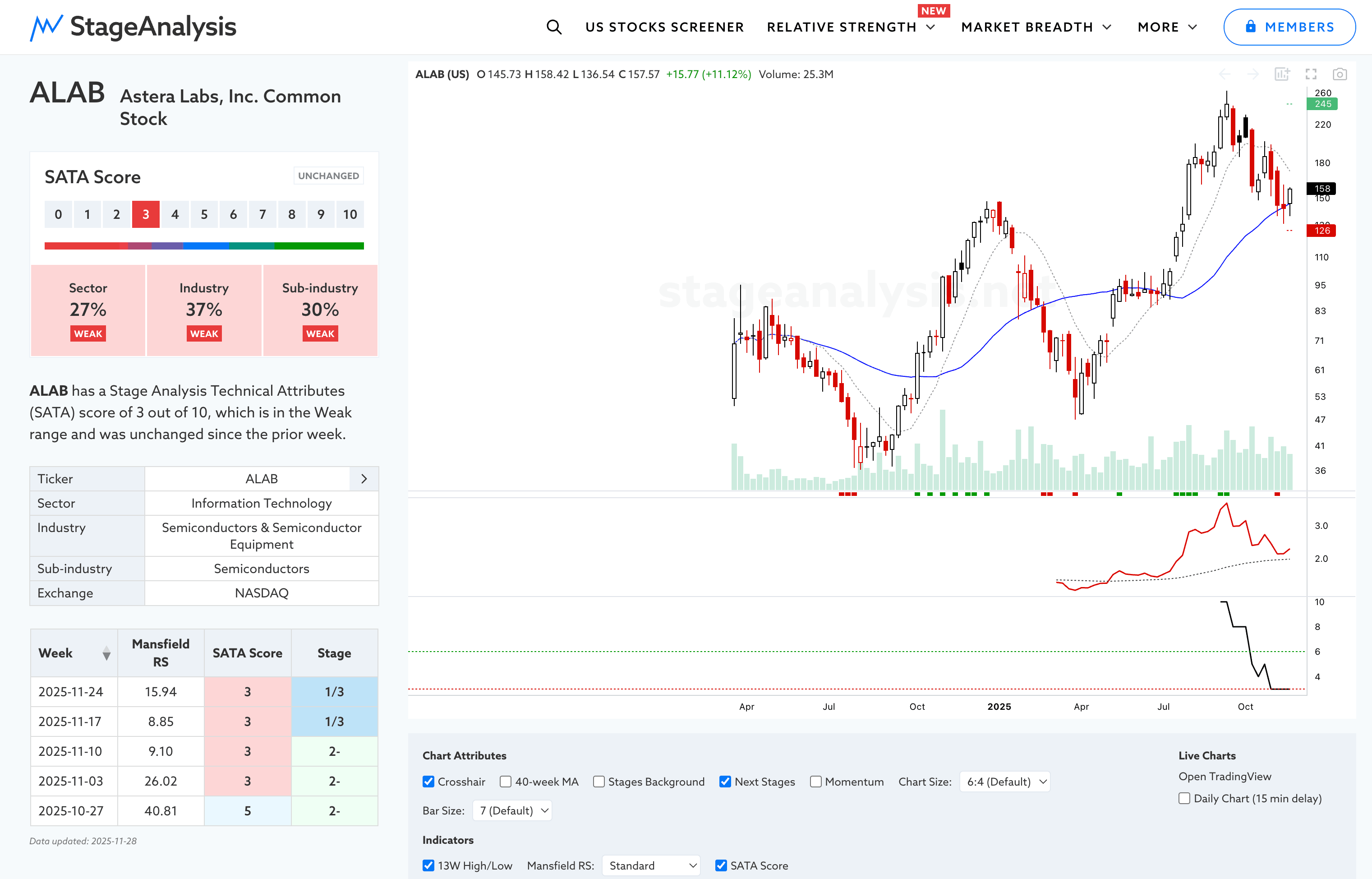
Task: Click the chart forward arrow icon
Action: point(1253,74)
